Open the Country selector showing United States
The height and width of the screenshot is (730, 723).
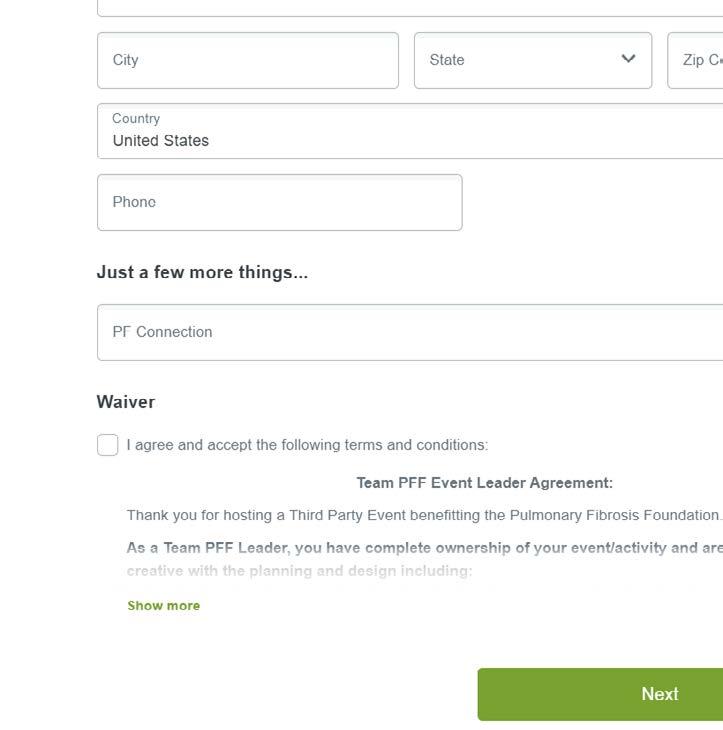tap(410, 131)
